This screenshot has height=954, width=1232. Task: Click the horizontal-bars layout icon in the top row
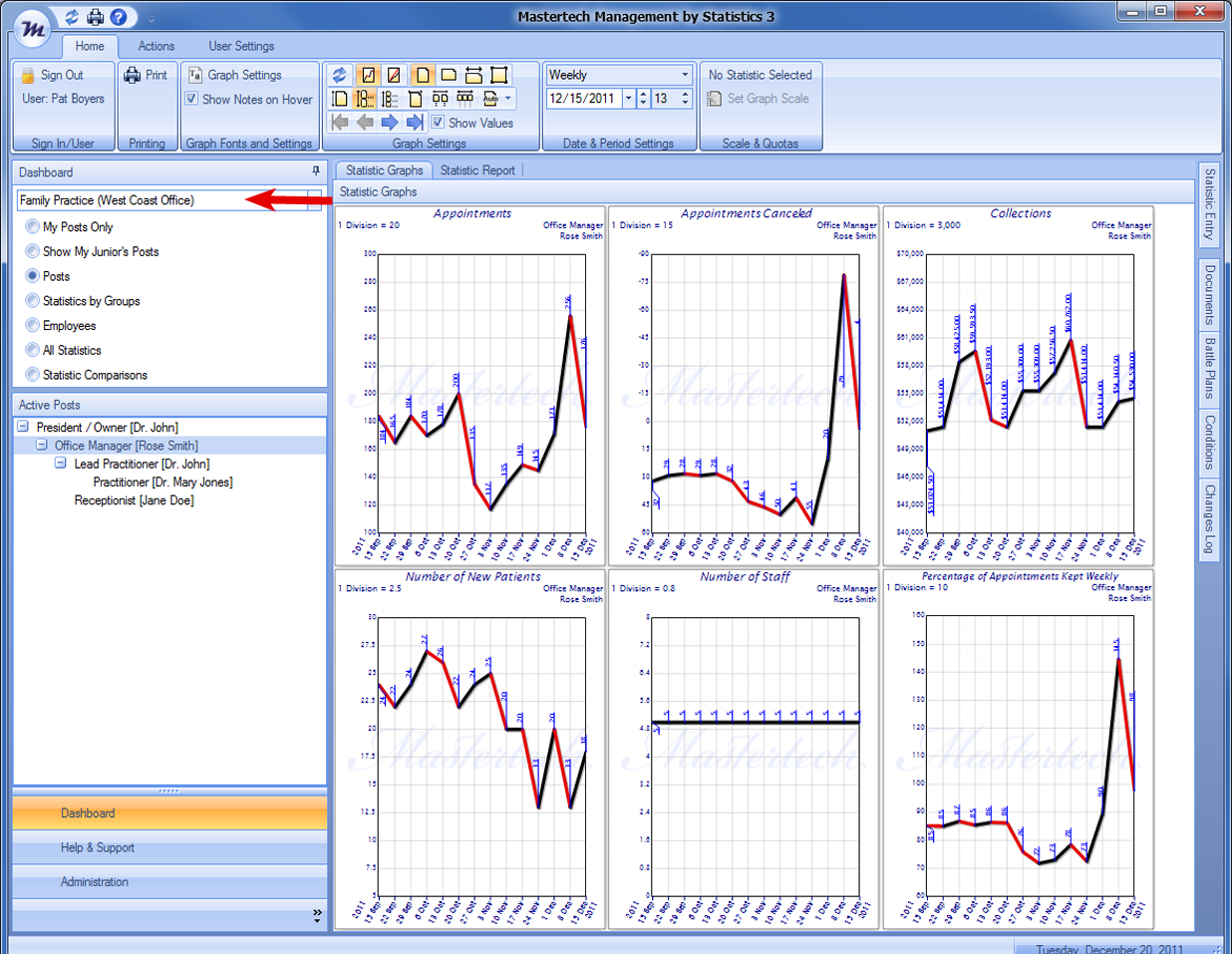pos(473,75)
